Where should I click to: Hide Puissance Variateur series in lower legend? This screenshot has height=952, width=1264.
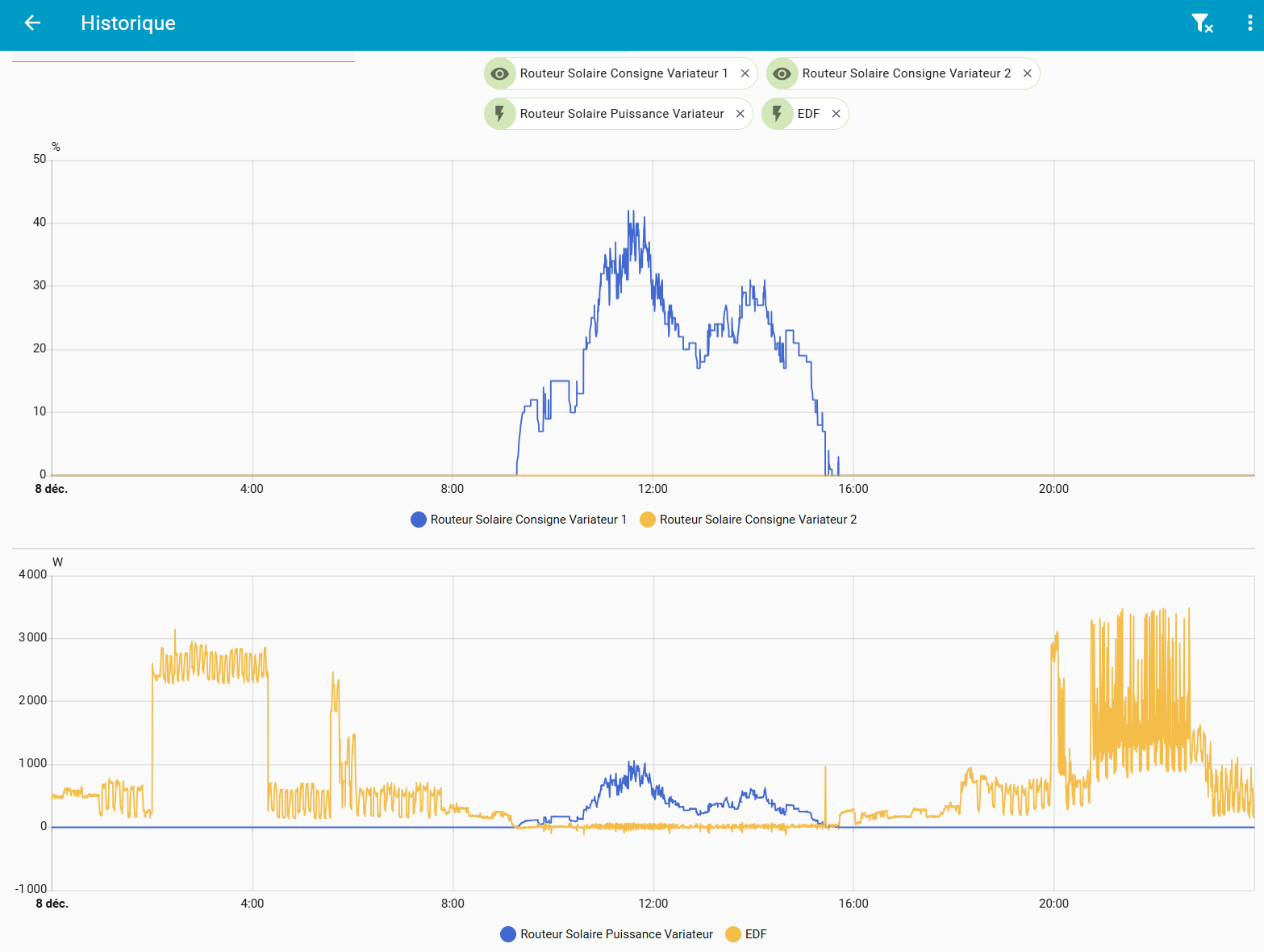coord(616,934)
